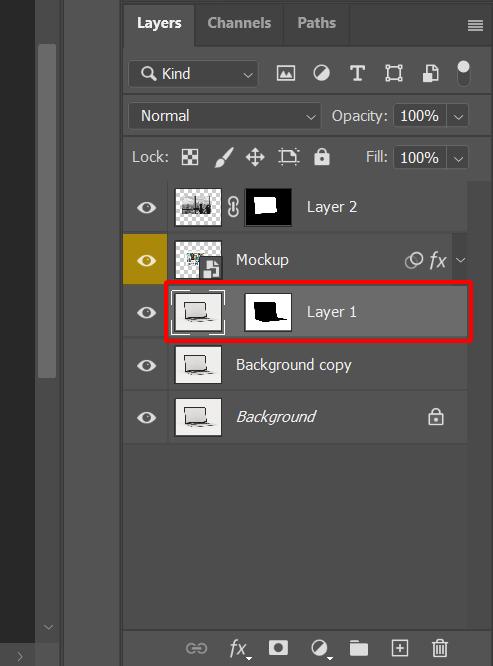Switch to the Paths tab

[317, 23]
